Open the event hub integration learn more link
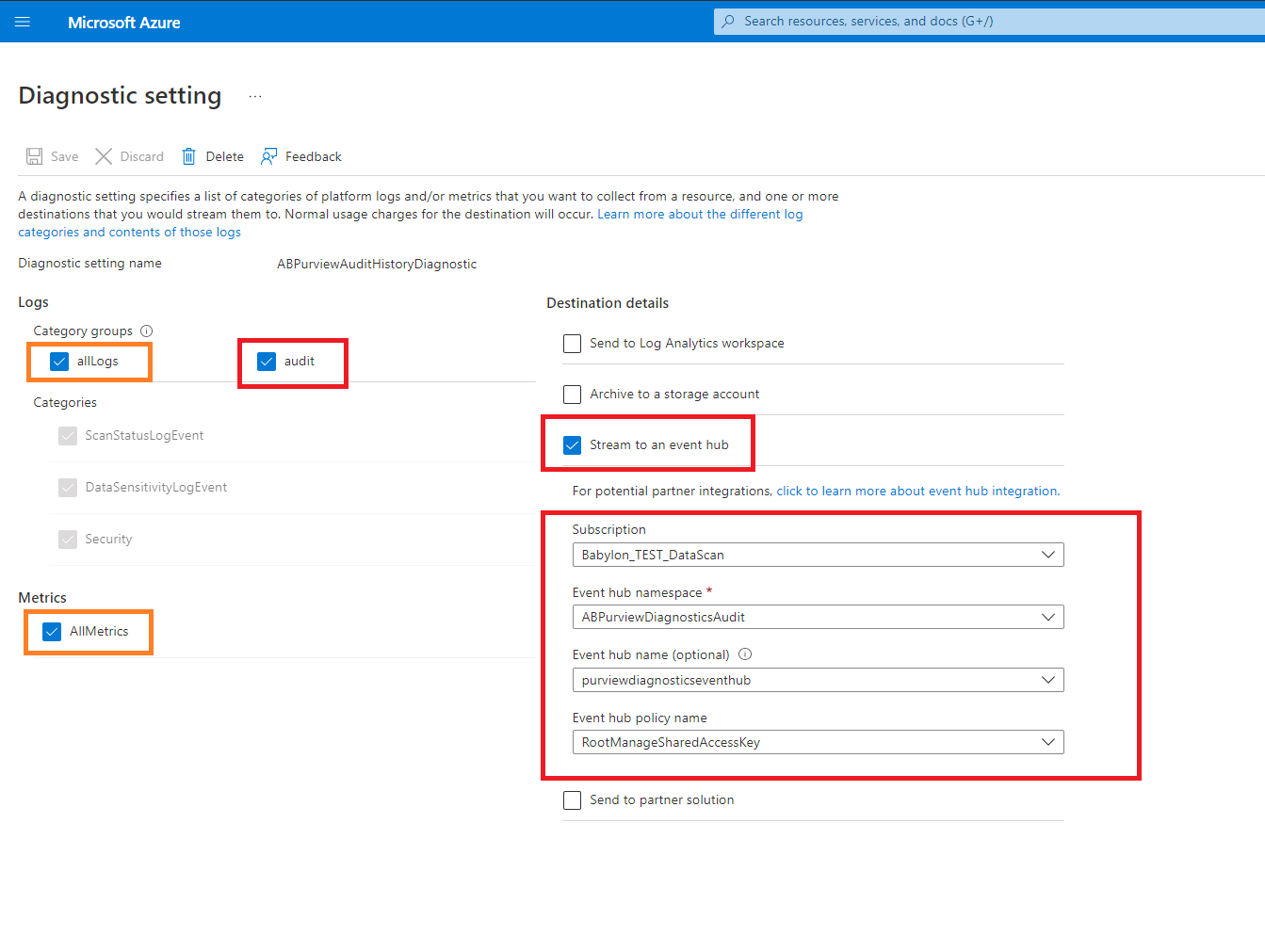 point(917,491)
